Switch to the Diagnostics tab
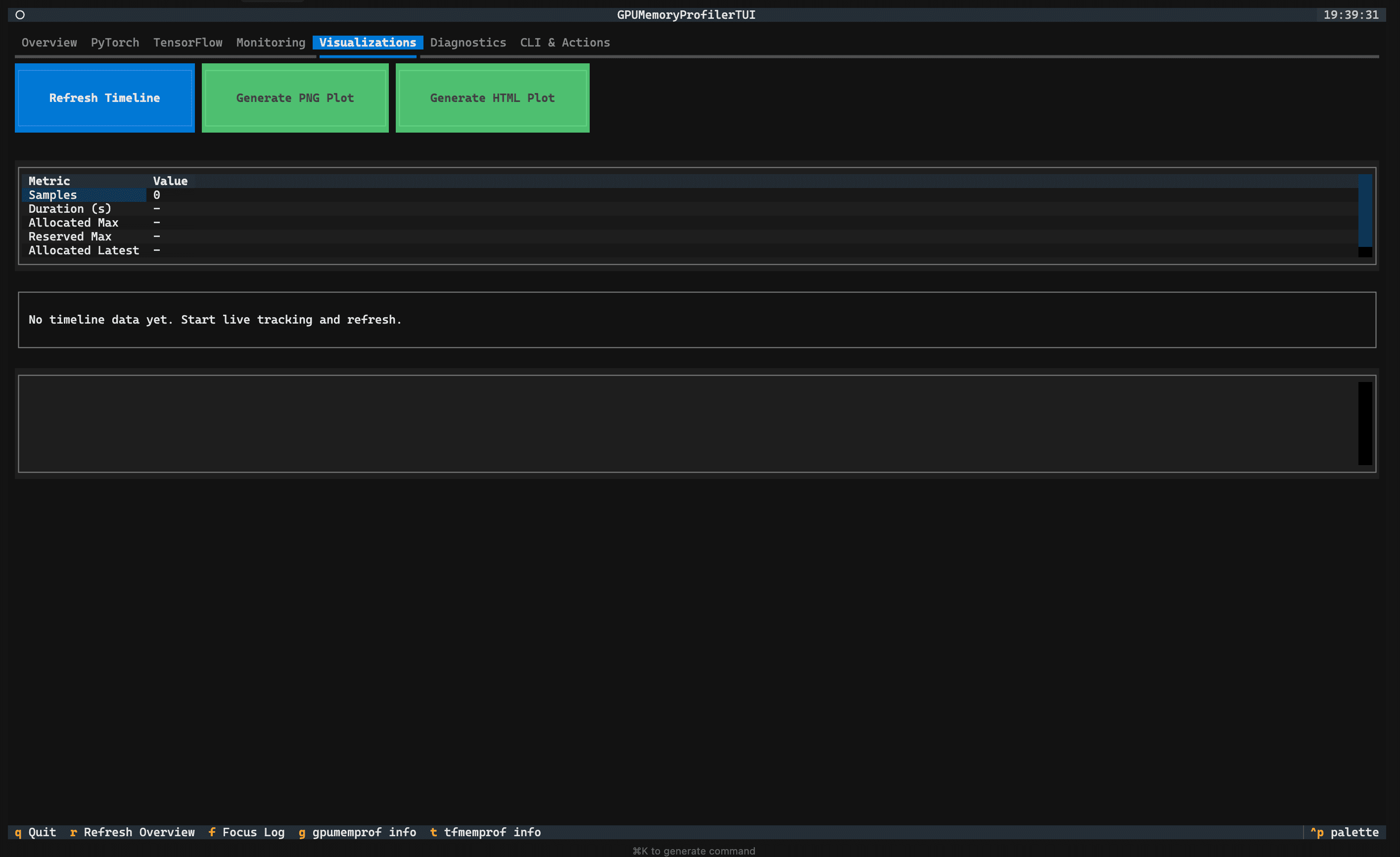Viewport: 1400px width, 857px height. coord(468,43)
